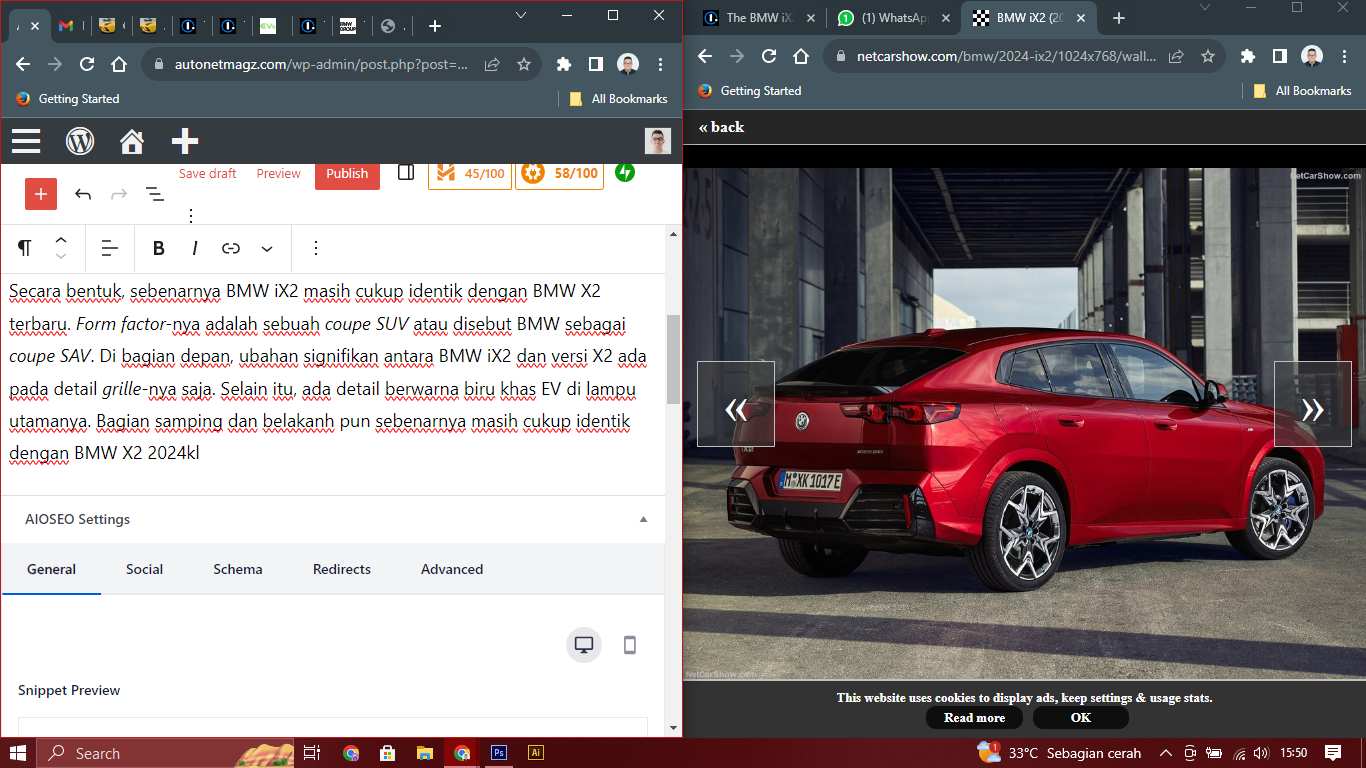The image size is (1366, 768).
Task: Click the Publish button
Action: click(347, 173)
